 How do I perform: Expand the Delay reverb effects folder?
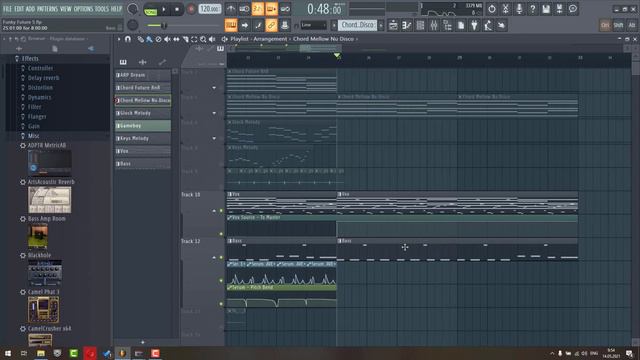43,78
